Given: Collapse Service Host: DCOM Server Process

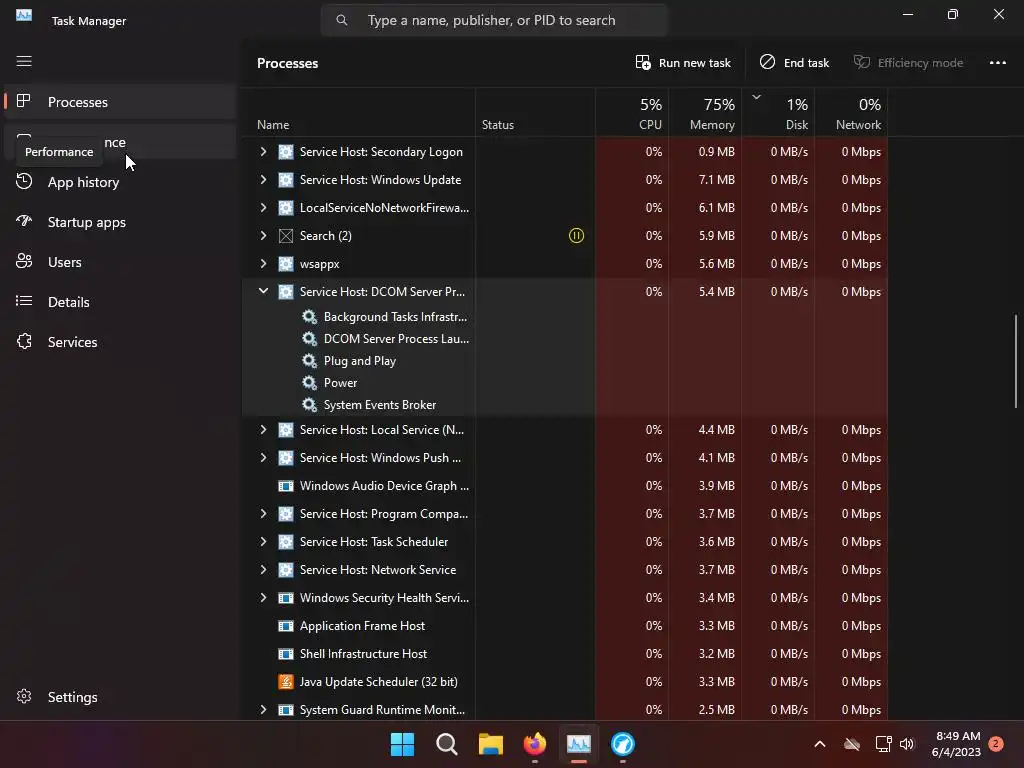Looking at the screenshot, I should [263, 291].
